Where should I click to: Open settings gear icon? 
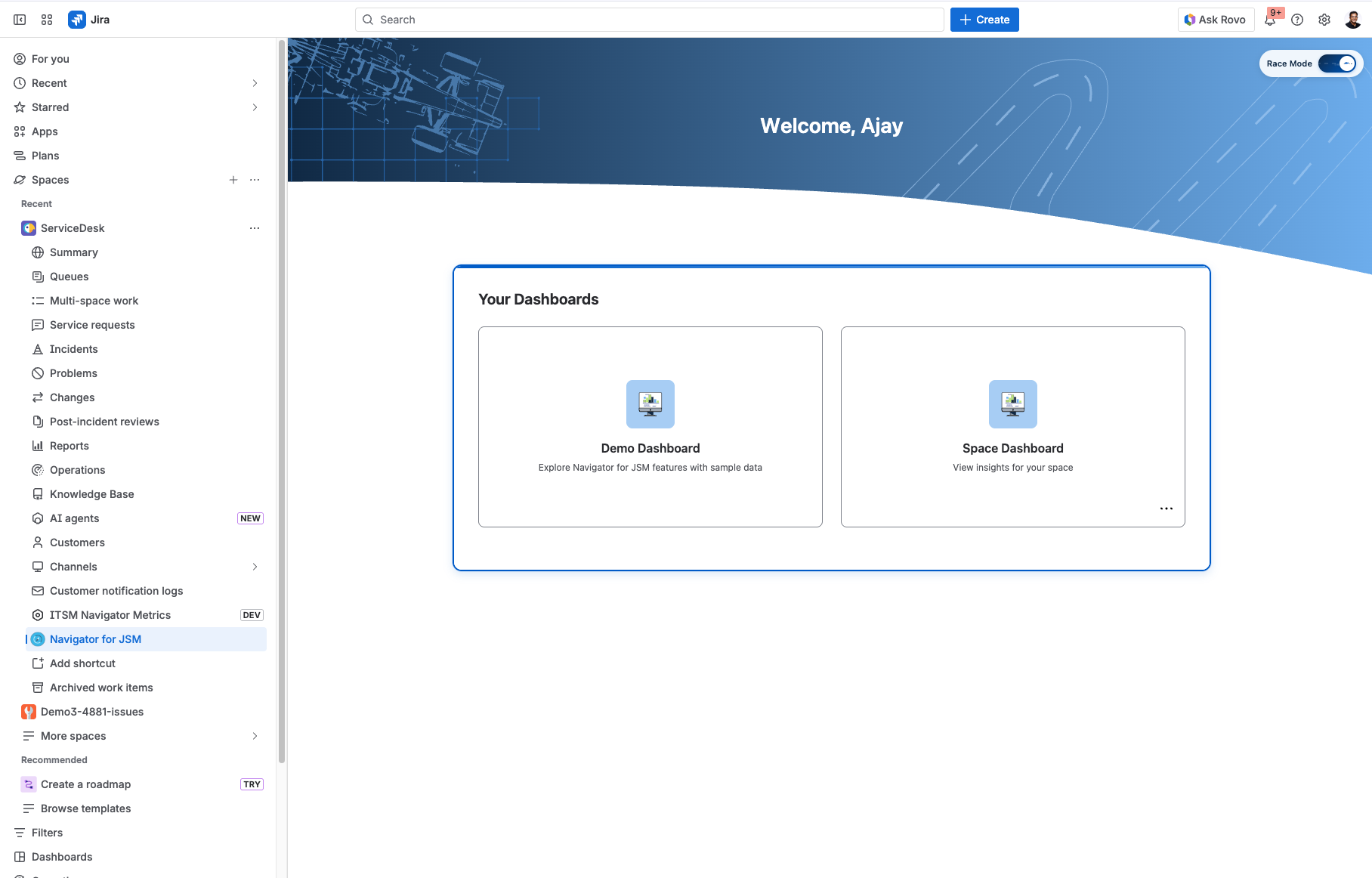coord(1324,20)
